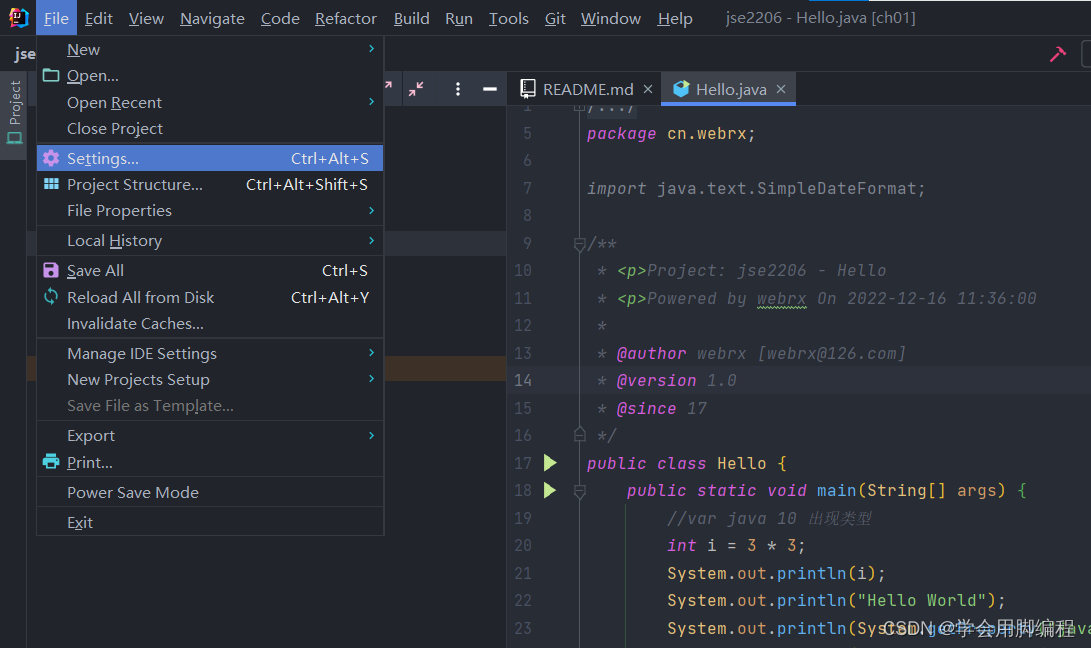The image size is (1091, 648).
Task: Toggle Power Save Mode
Action: pyautogui.click(x=210, y=493)
